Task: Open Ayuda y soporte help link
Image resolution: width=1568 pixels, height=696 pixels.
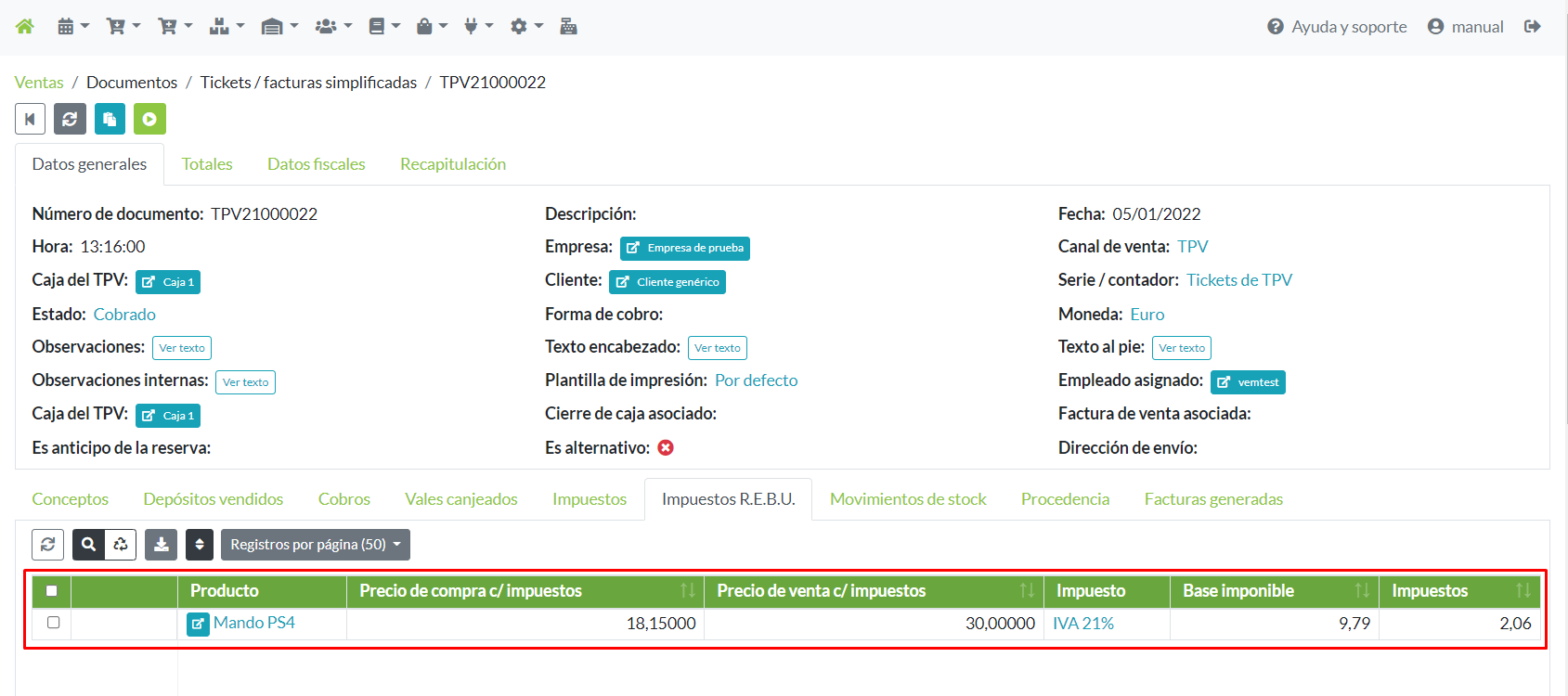Action: pos(1337,27)
